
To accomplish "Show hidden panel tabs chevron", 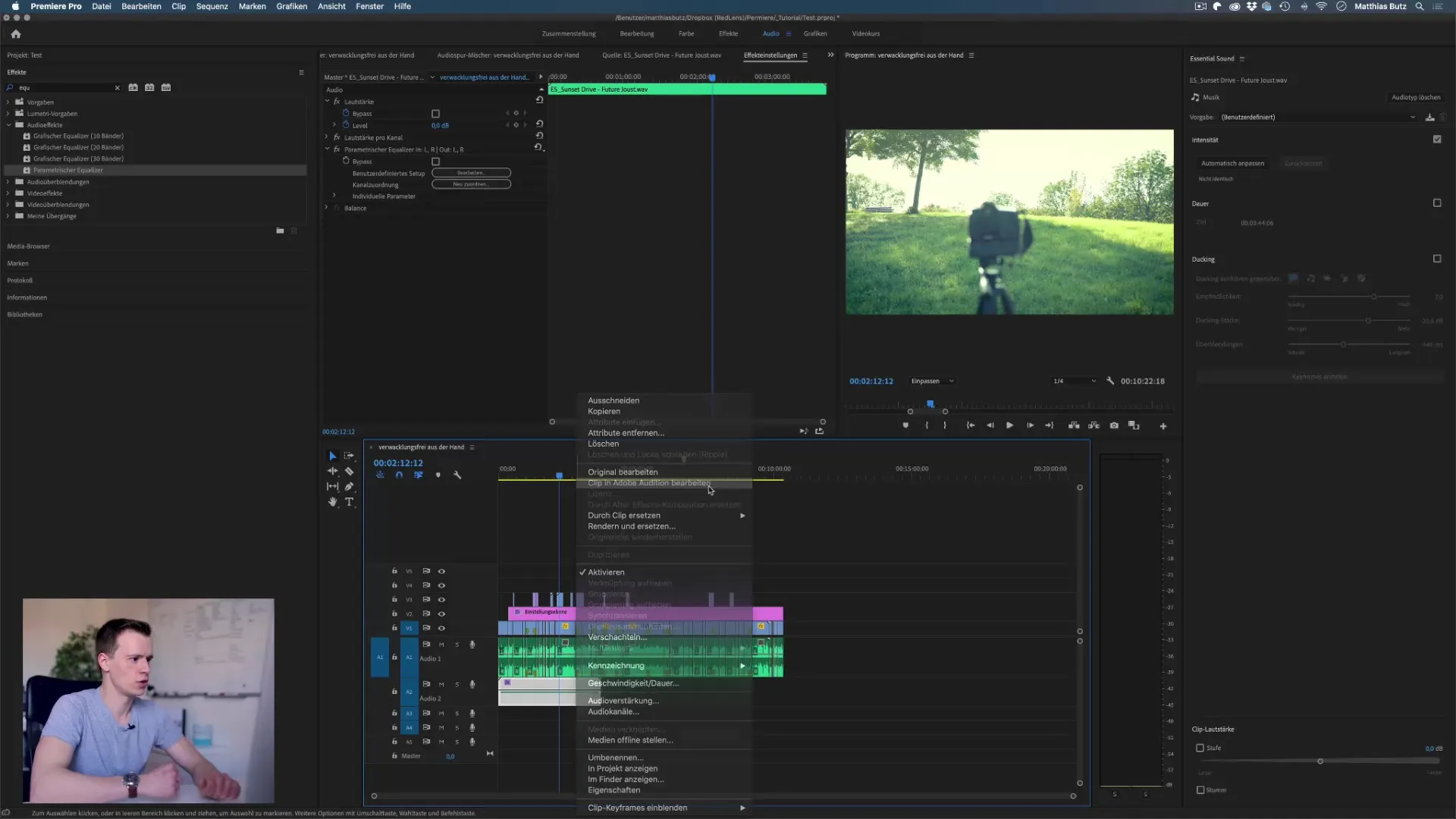I will click(x=830, y=55).
